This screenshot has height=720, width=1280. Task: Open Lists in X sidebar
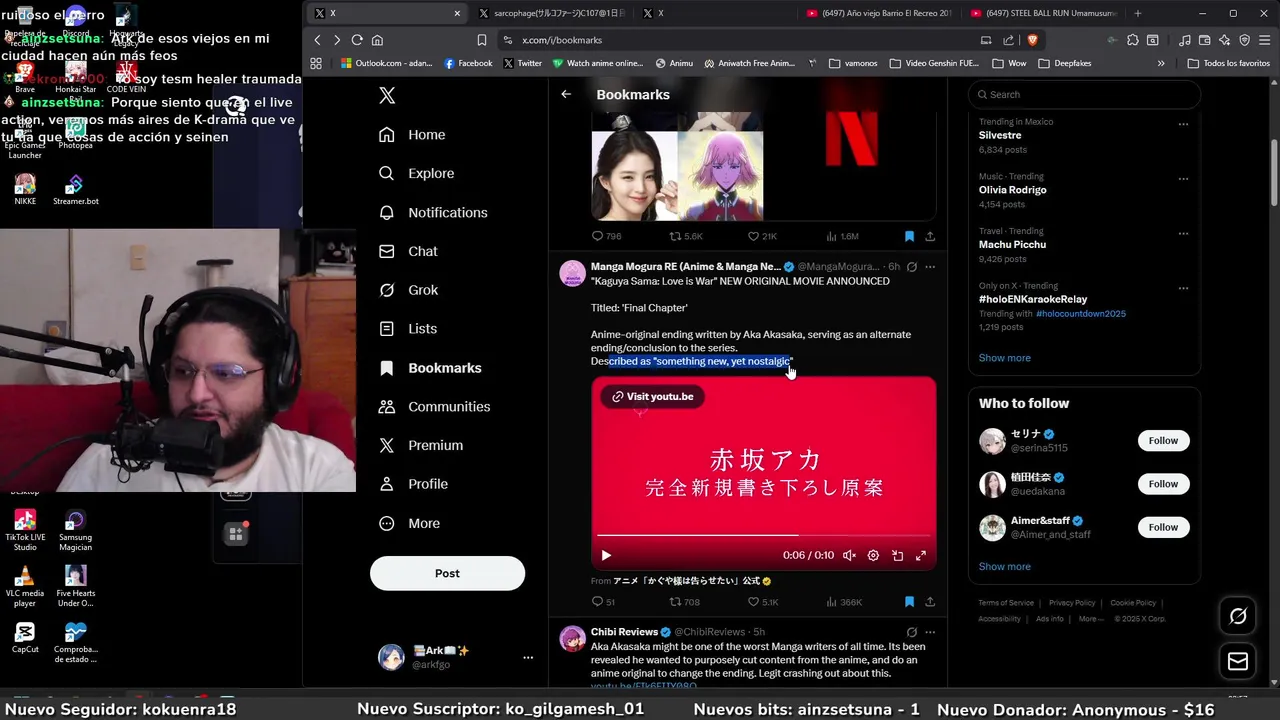coord(408,328)
